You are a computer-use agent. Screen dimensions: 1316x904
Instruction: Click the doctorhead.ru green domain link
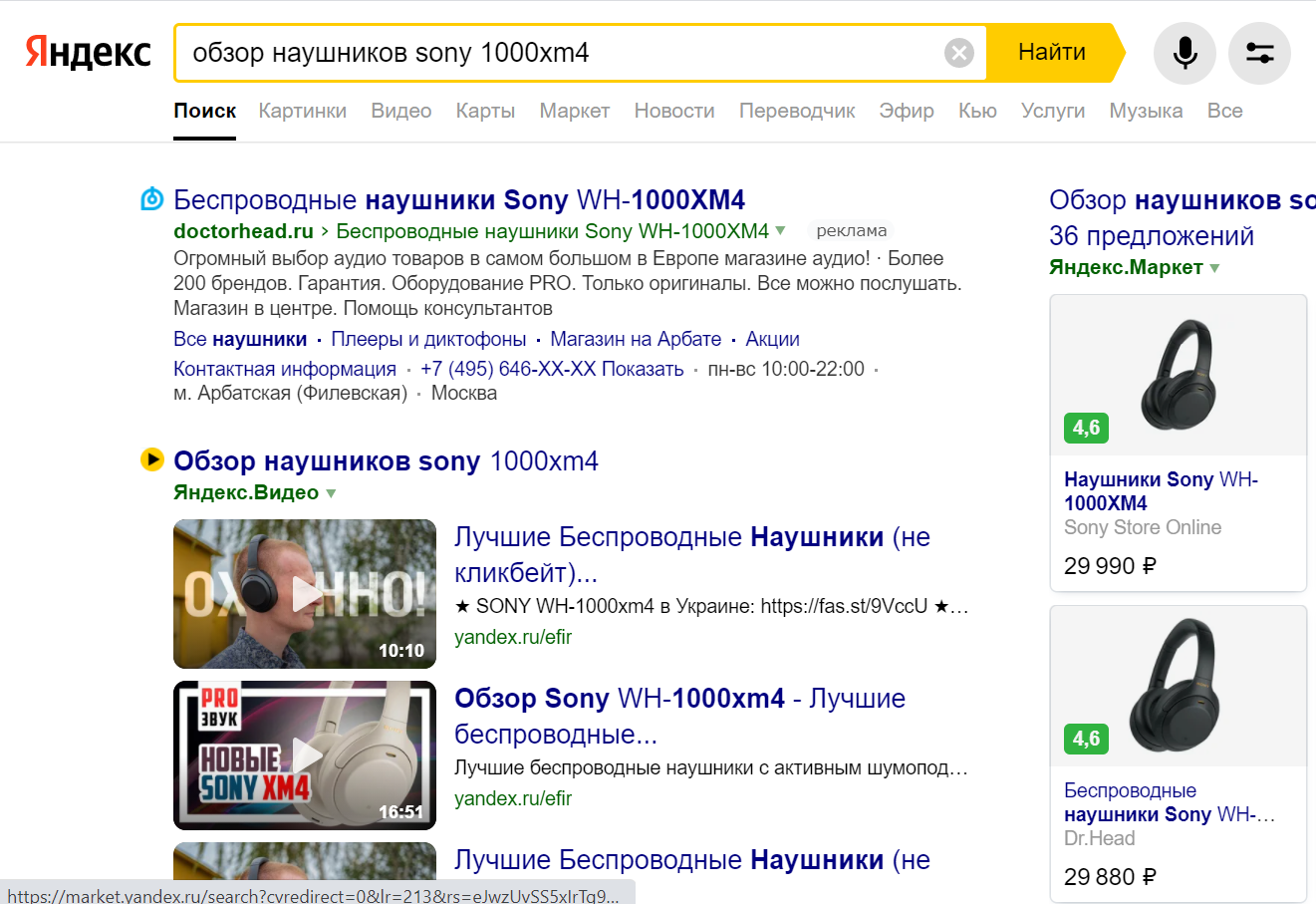tap(243, 231)
